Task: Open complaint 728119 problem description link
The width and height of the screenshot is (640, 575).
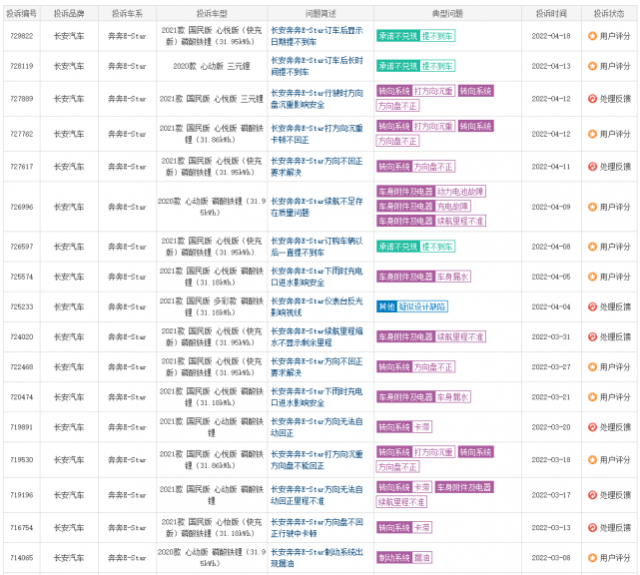Action: 317,66
